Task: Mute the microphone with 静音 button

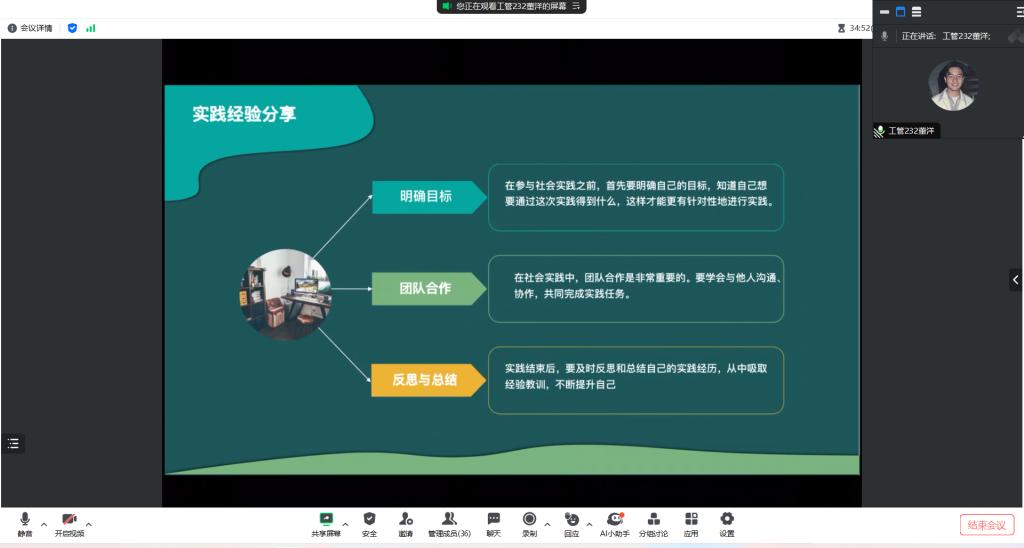Action: [x=25, y=523]
